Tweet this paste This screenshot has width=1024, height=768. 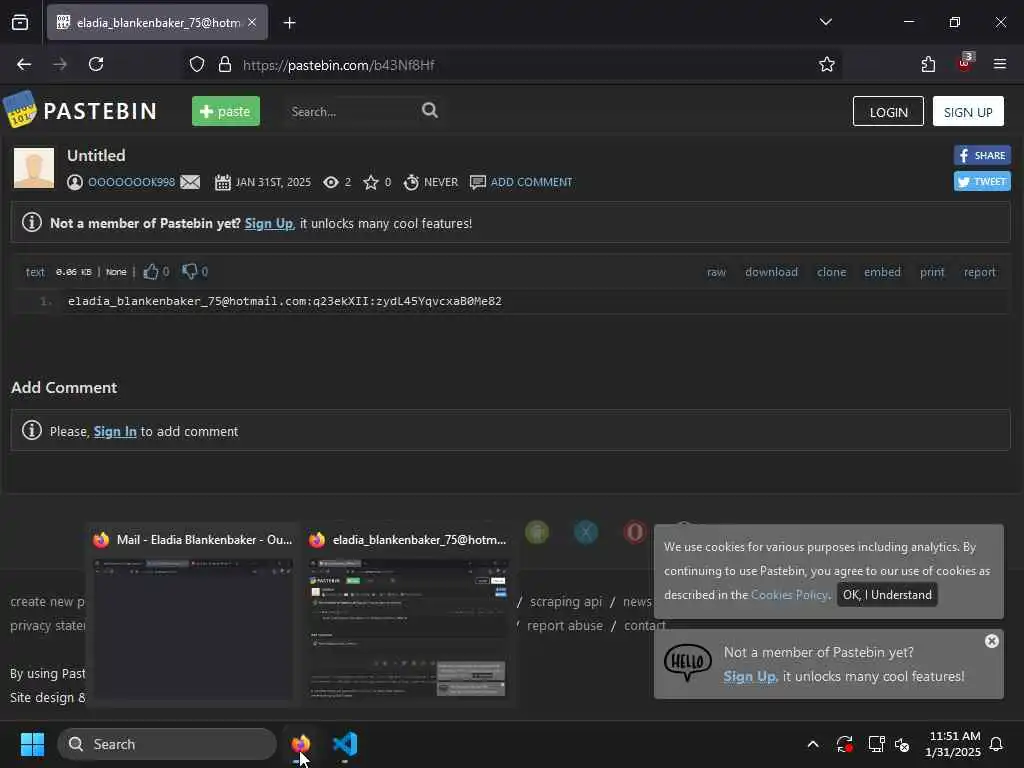pyautogui.click(x=982, y=181)
